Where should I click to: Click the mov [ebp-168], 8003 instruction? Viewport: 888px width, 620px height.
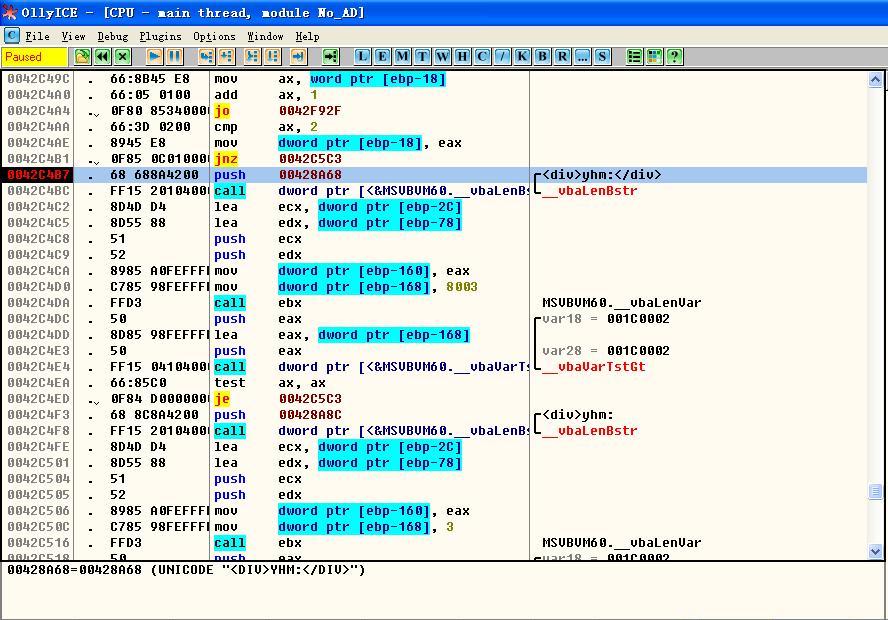[x=346, y=287]
